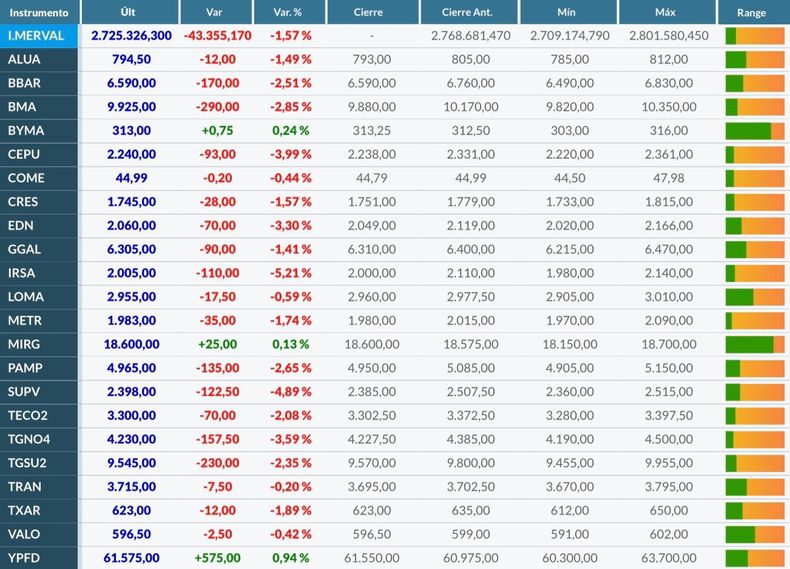
Task: Click the -0,20 % TRAN variation
Action: point(291,487)
